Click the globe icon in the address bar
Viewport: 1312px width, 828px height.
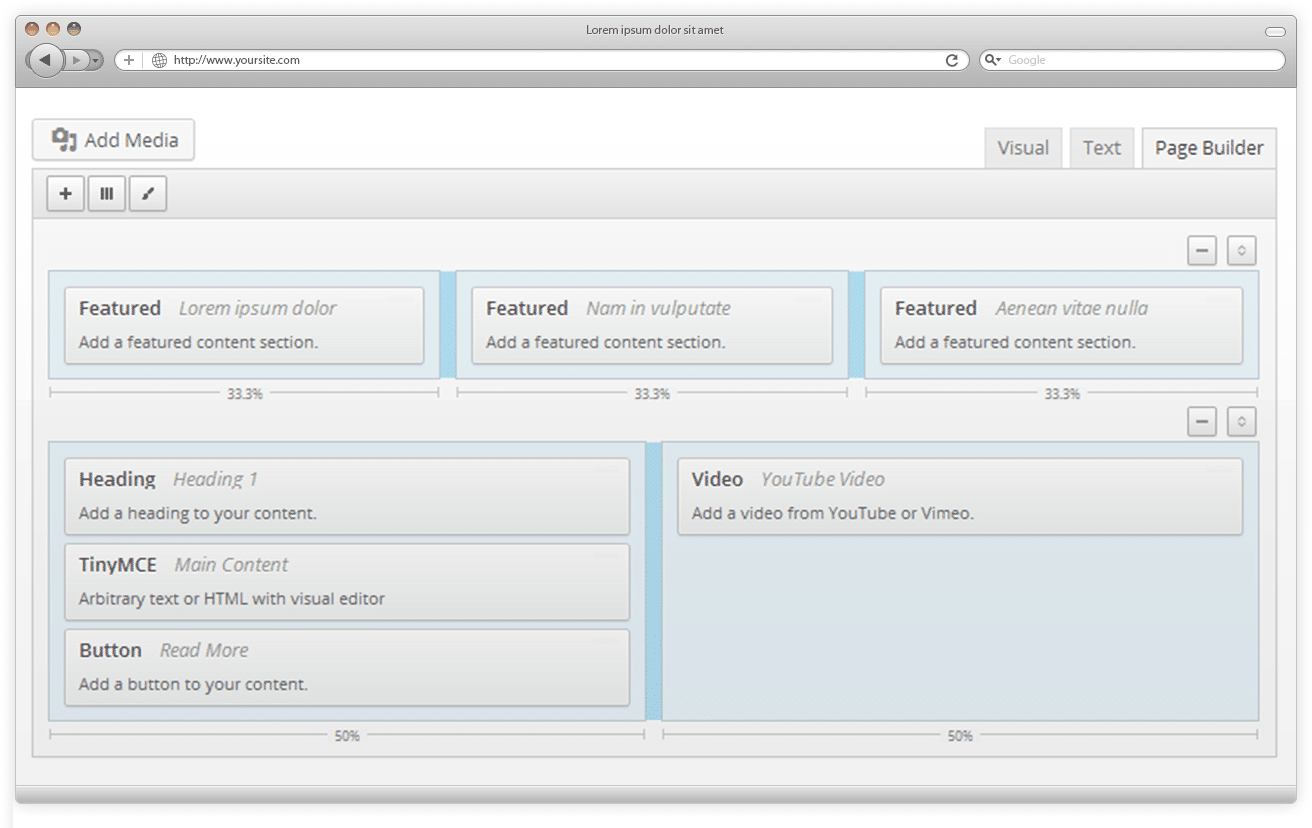click(x=159, y=60)
